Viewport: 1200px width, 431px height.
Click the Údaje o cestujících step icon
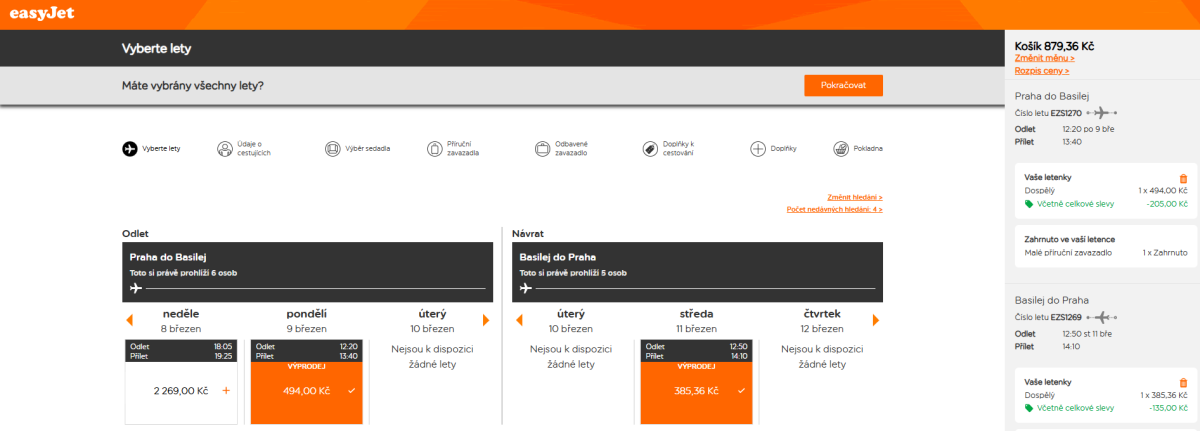(x=225, y=148)
